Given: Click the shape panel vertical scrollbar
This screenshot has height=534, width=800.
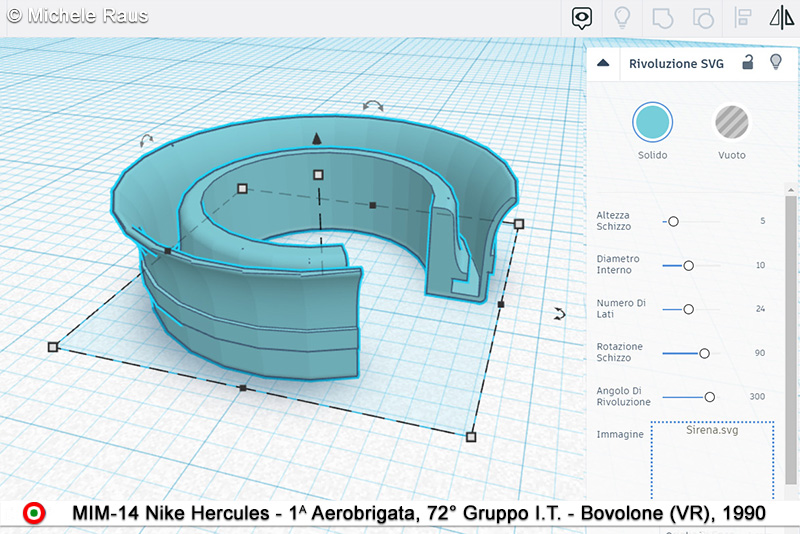Looking at the screenshot, I should click(x=790, y=339).
